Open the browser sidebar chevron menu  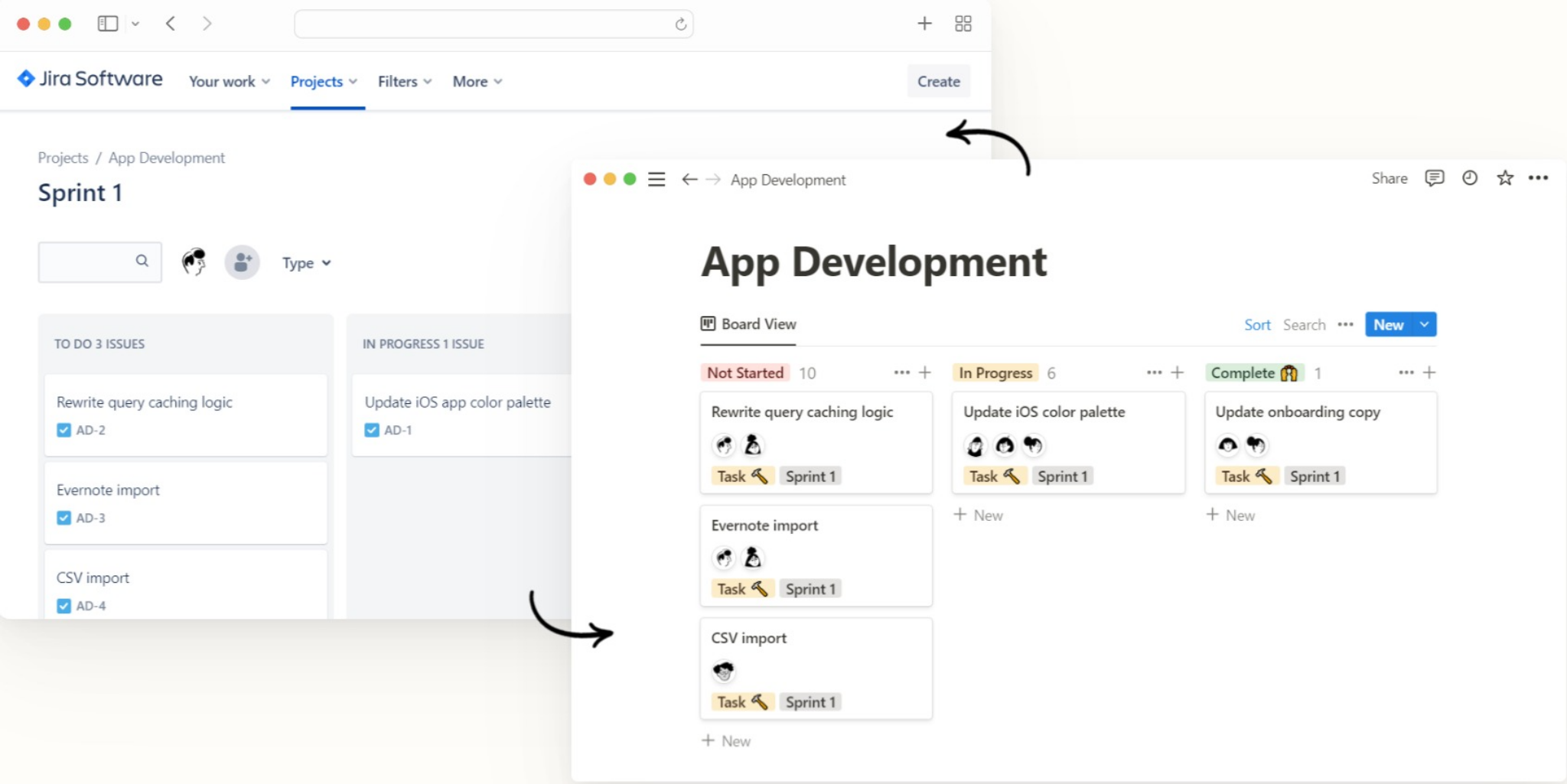point(135,24)
